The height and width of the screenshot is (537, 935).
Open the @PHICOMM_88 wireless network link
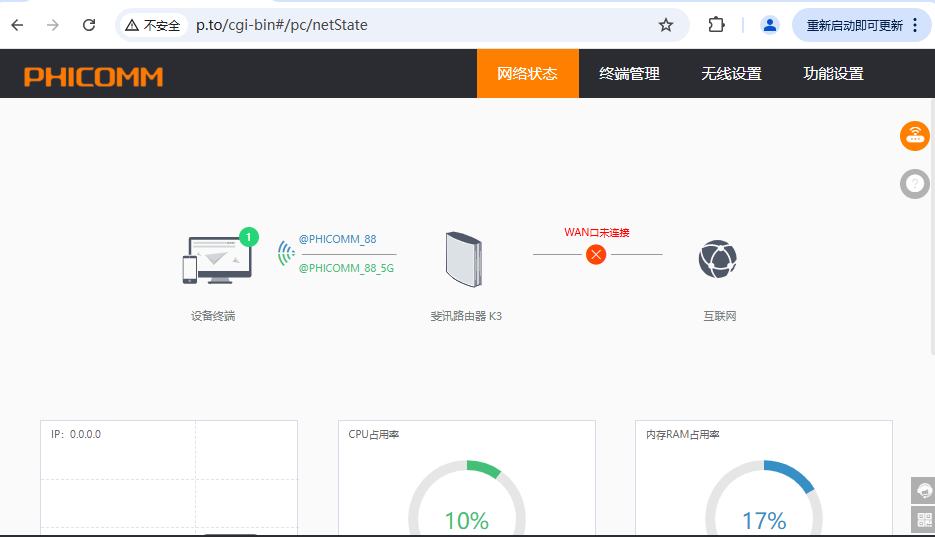[x=338, y=239]
